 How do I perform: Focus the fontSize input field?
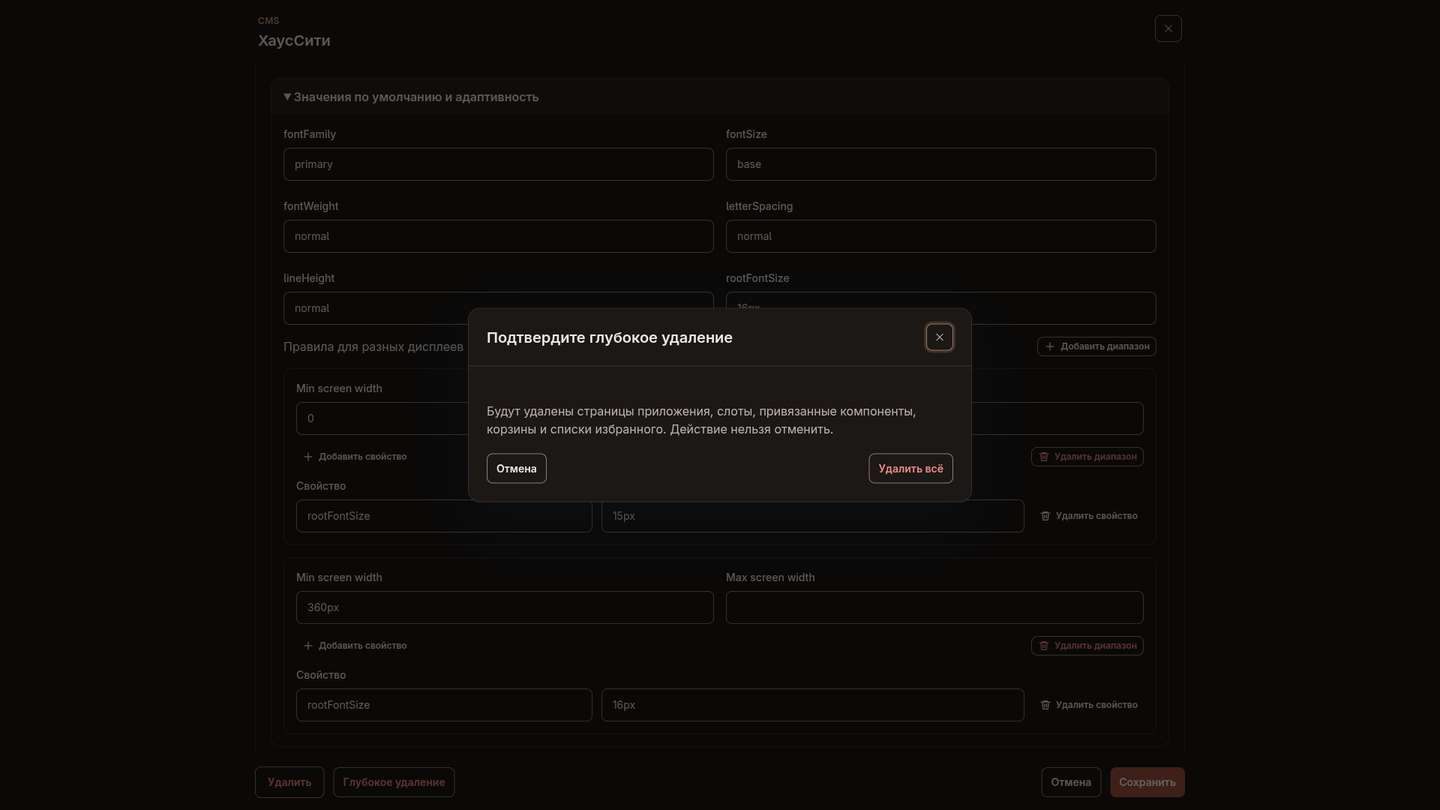coord(941,164)
